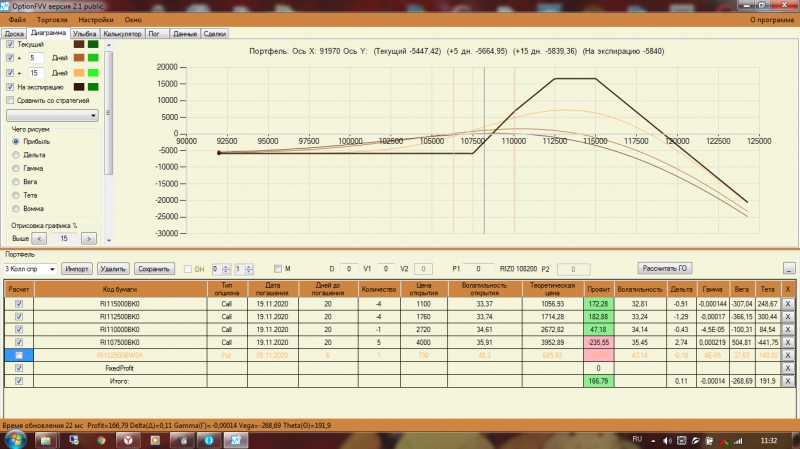Open File Explorer from the taskbar
This screenshot has height=449, width=800.
pos(45,440)
